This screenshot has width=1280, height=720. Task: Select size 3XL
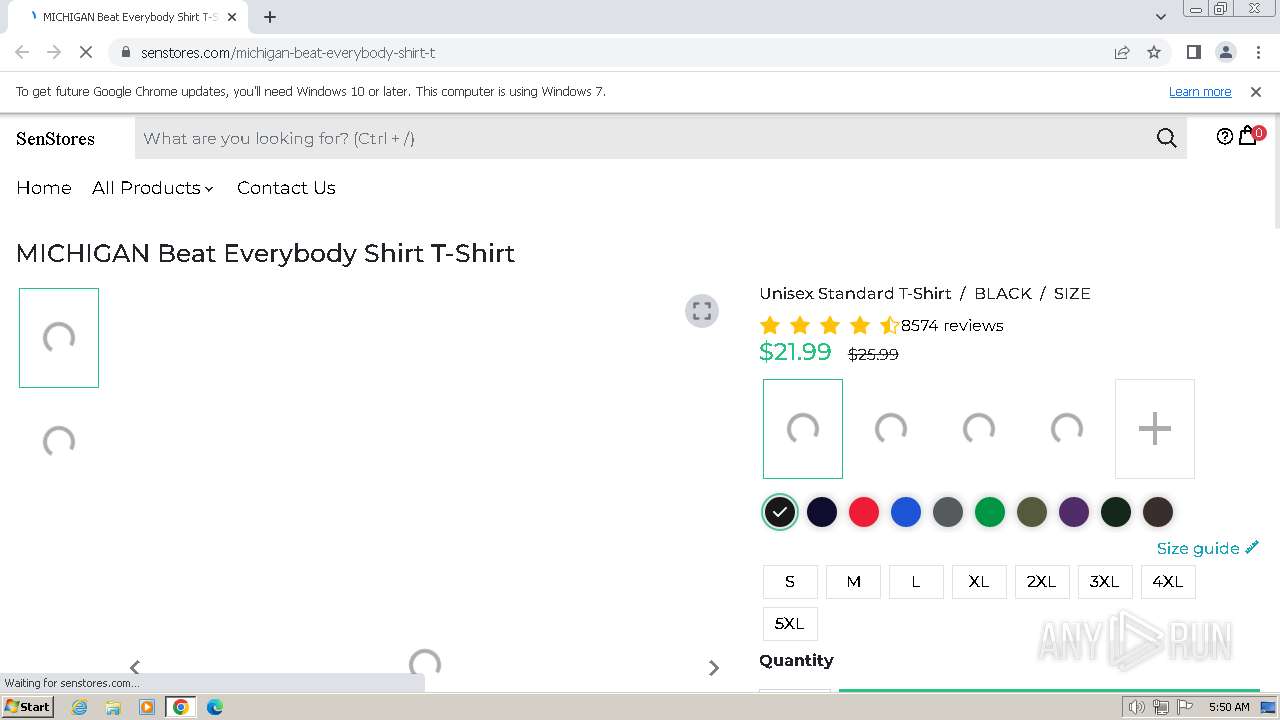[1105, 582]
